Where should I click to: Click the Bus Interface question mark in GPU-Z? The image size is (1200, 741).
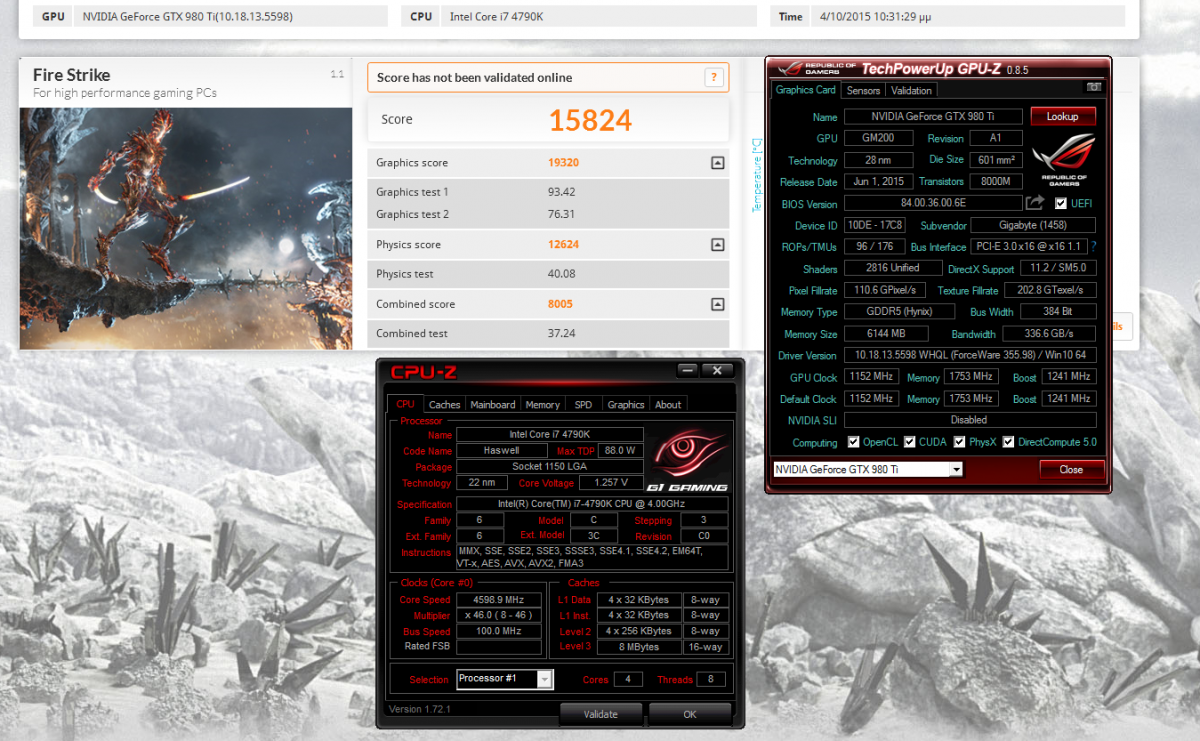[x=1094, y=247]
